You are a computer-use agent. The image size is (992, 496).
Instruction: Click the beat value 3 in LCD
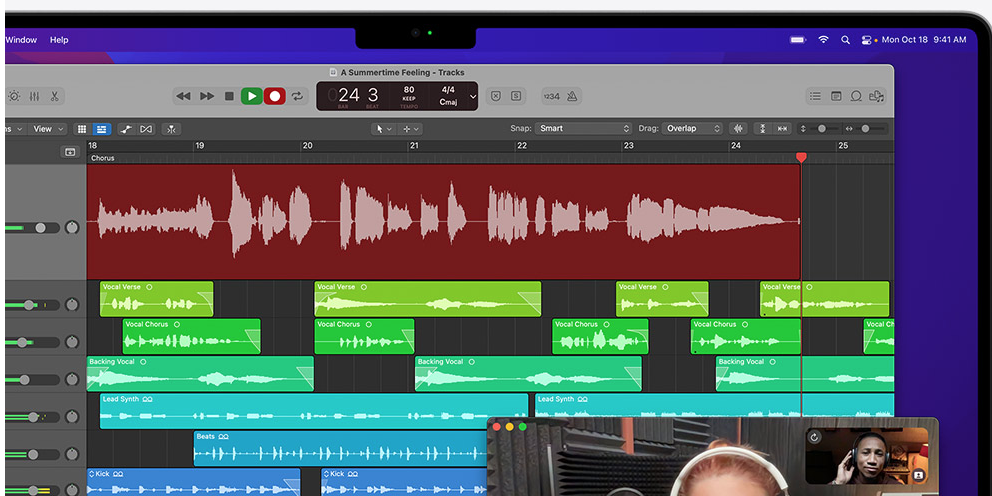(x=373, y=96)
